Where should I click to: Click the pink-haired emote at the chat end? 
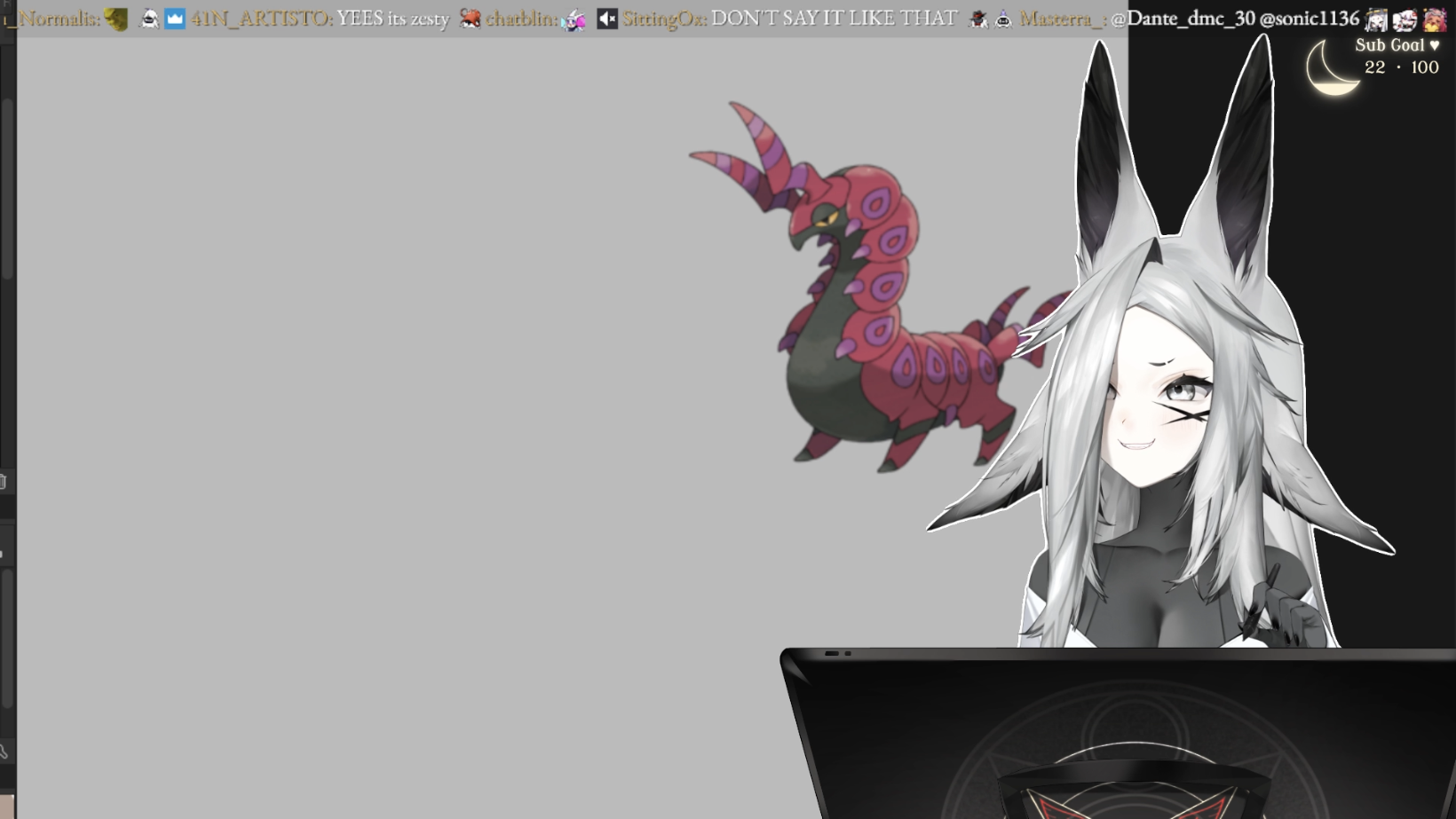pos(1434,20)
